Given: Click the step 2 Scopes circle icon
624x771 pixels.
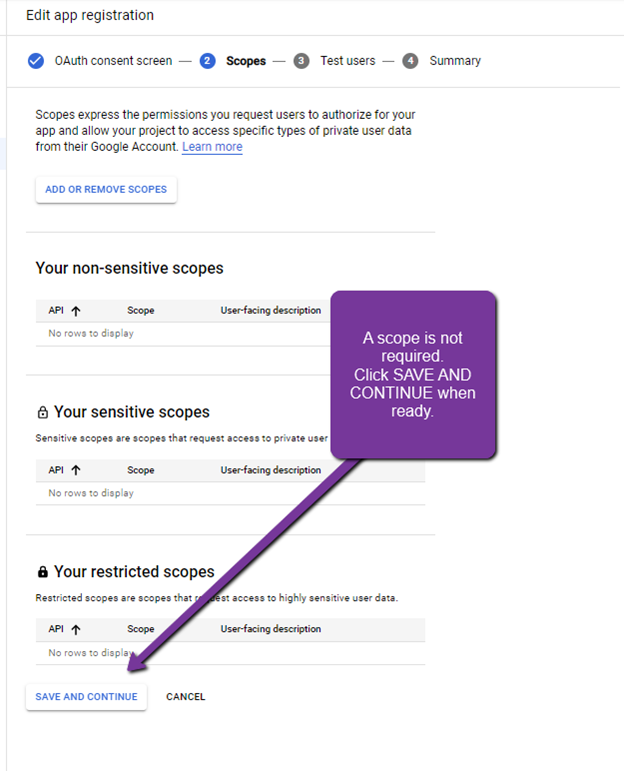Looking at the screenshot, I should coord(208,61).
